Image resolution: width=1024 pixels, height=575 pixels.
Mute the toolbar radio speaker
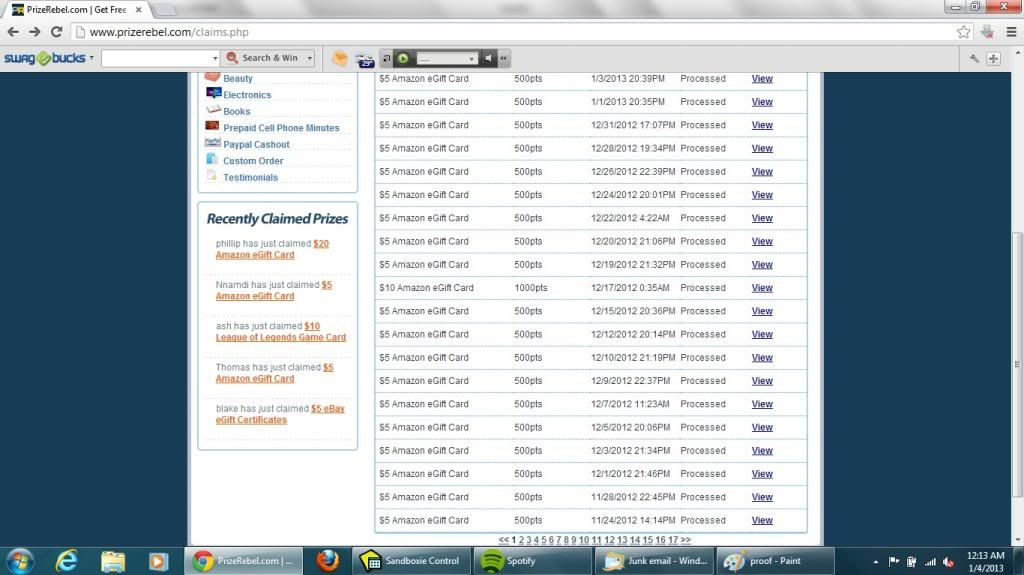click(x=488, y=58)
